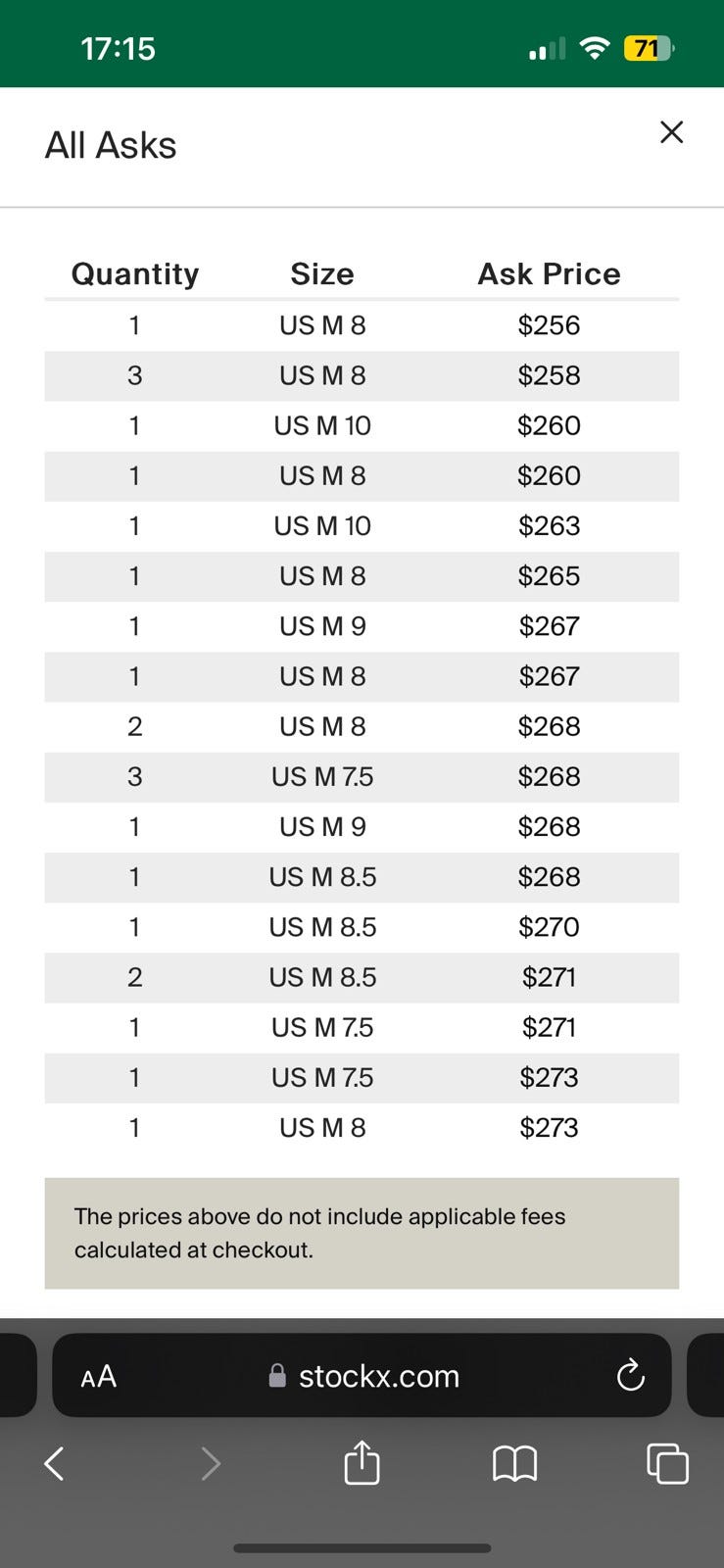Image resolution: width=724 pixels, height=1568 pixels.
Task: Select the US M 8.5 row priced $270
Action: tap(362, 927)
